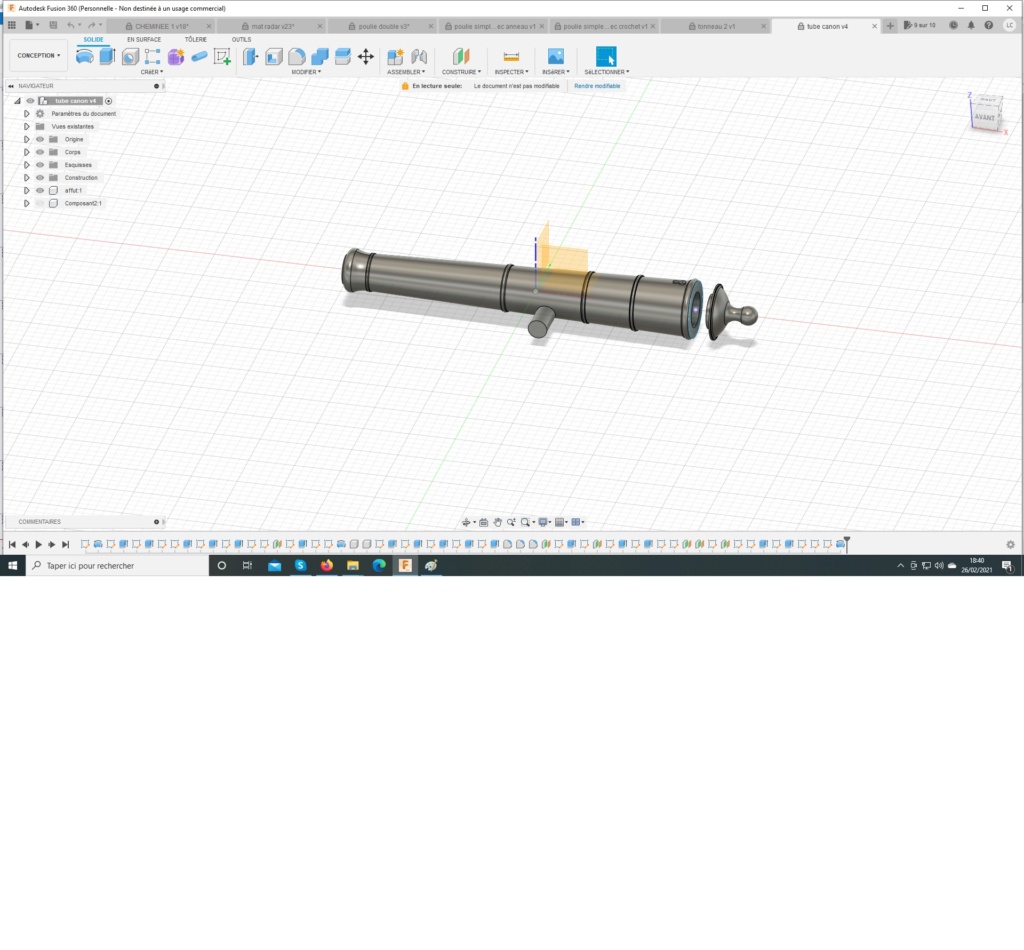Image resolution: width=1024 pixels, height=950 pixels.
Task: Play the timeline
Action: [x=39, y=545]
